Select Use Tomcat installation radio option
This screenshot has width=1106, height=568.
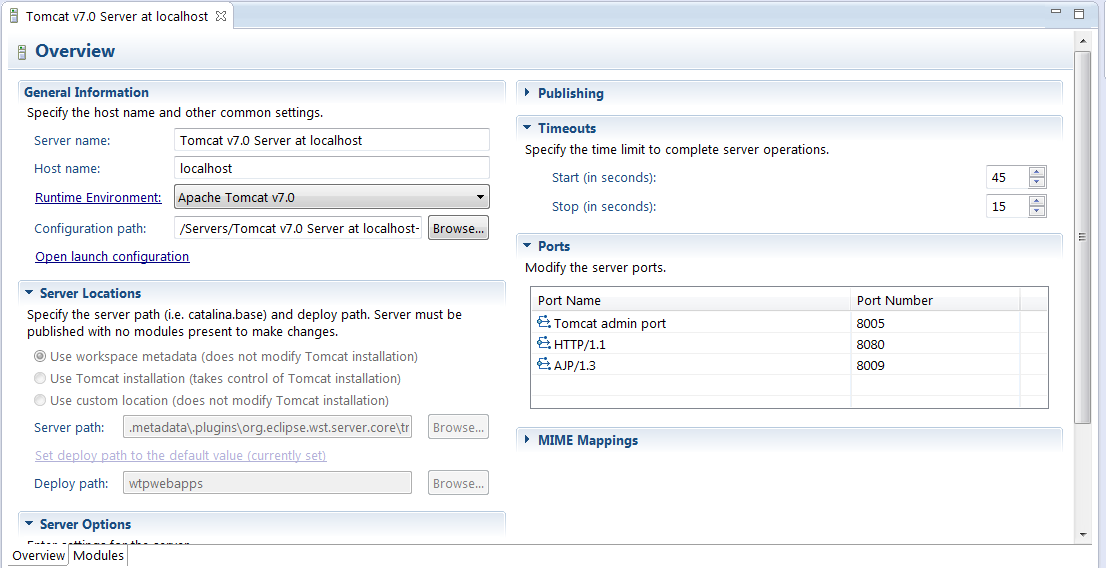[x=41, y=378]
